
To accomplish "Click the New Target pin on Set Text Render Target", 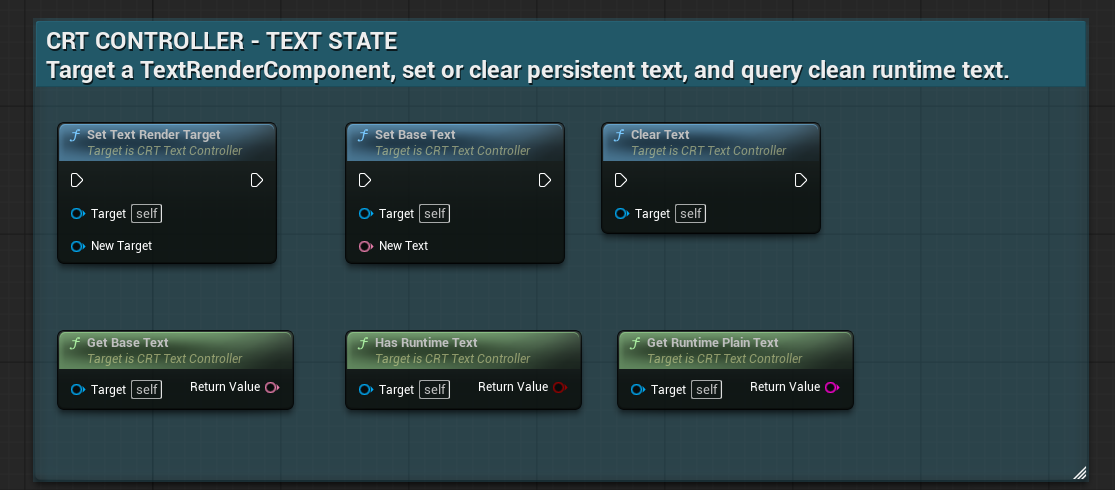I will [x=78, y=246].
